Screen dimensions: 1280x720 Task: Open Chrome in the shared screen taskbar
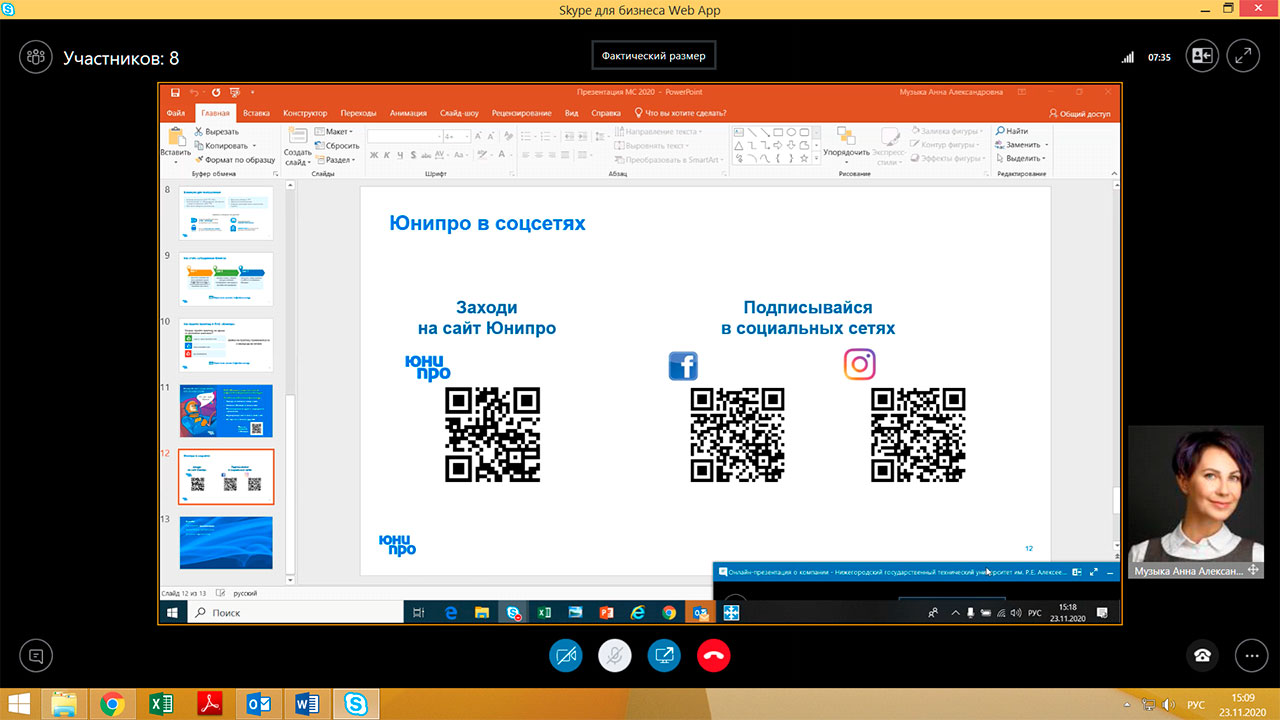point(668,613)
